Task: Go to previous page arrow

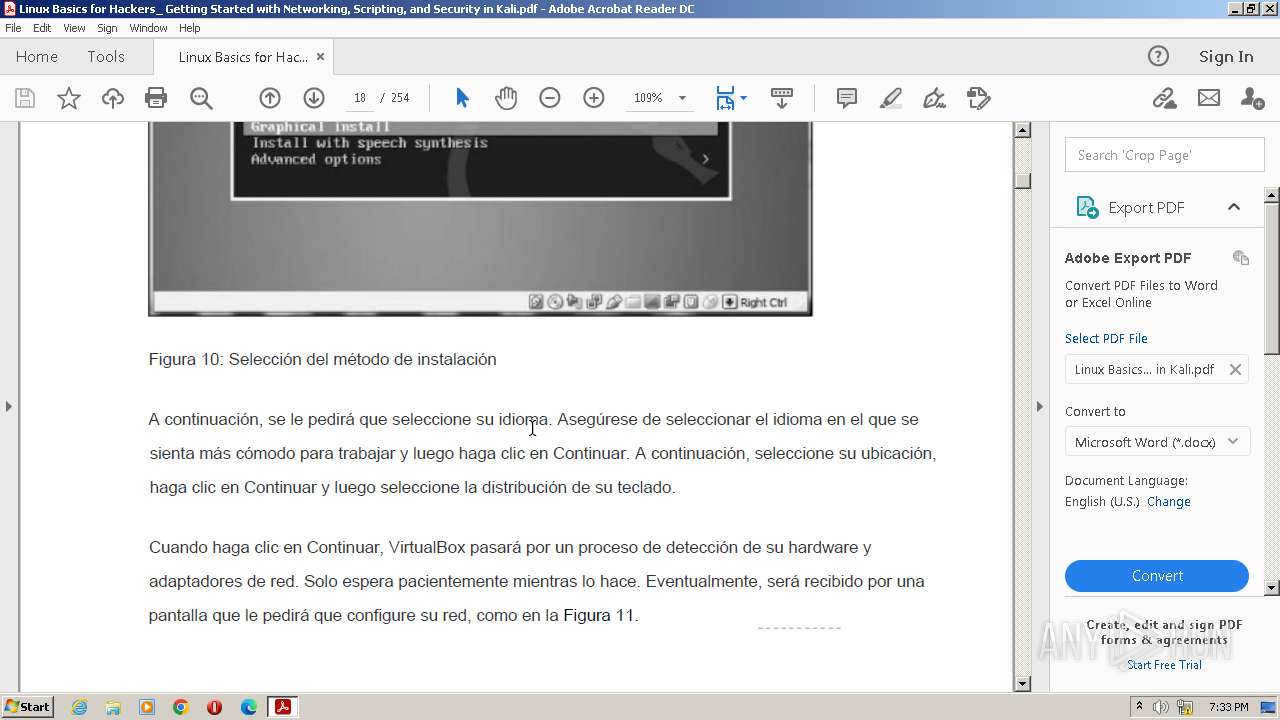Action: click(270, 98)
